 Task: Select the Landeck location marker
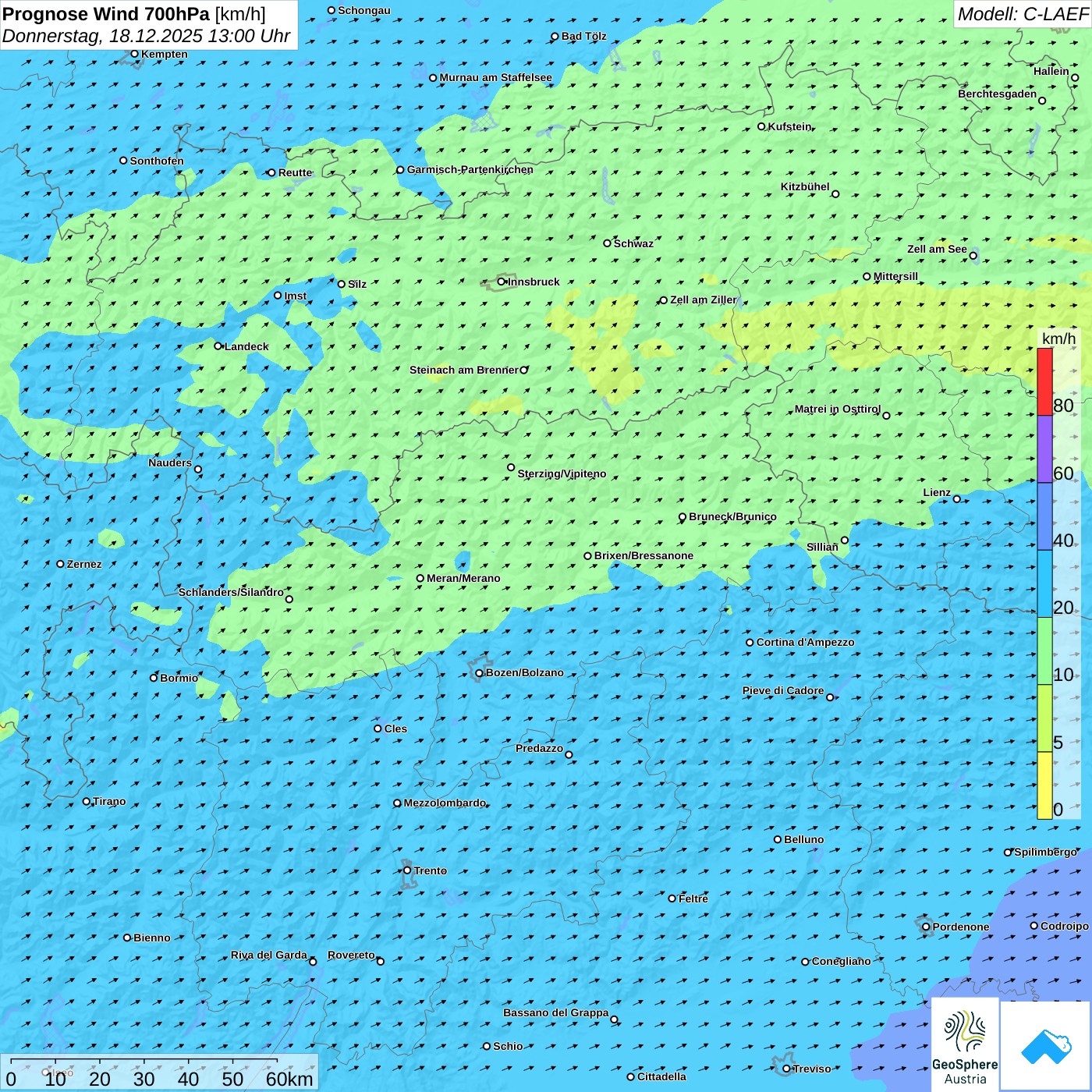(218, 346)
